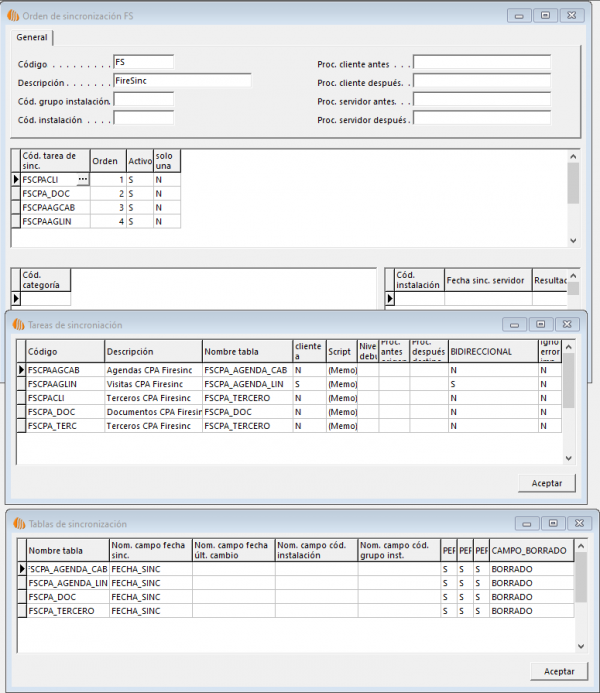Focus the Descripción field containing FireSinc
The height and width of the screenshot is (693, 600).
point(181,81)
